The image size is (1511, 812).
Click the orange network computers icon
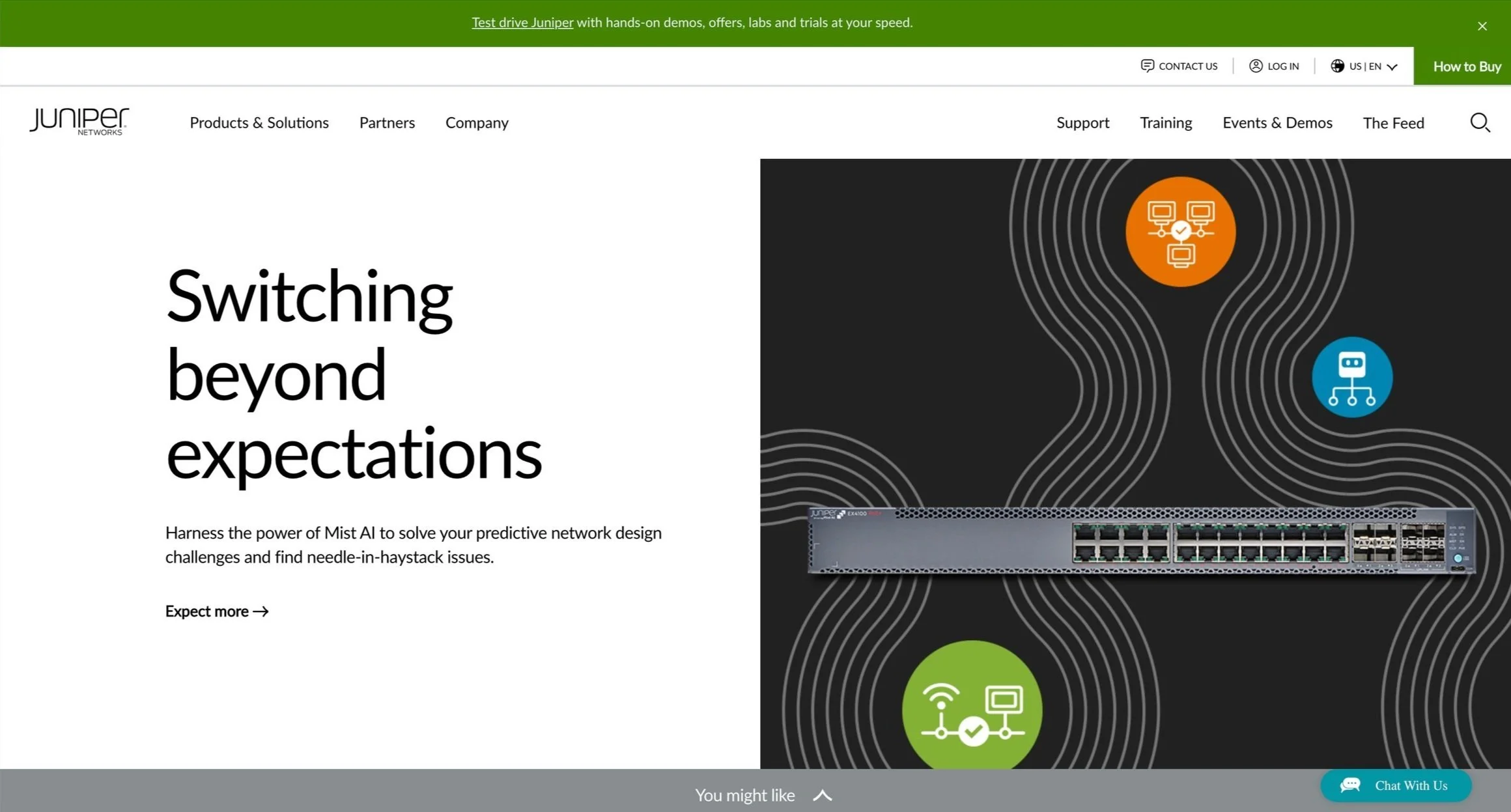pyautogui.click(x=1180, y=232)
